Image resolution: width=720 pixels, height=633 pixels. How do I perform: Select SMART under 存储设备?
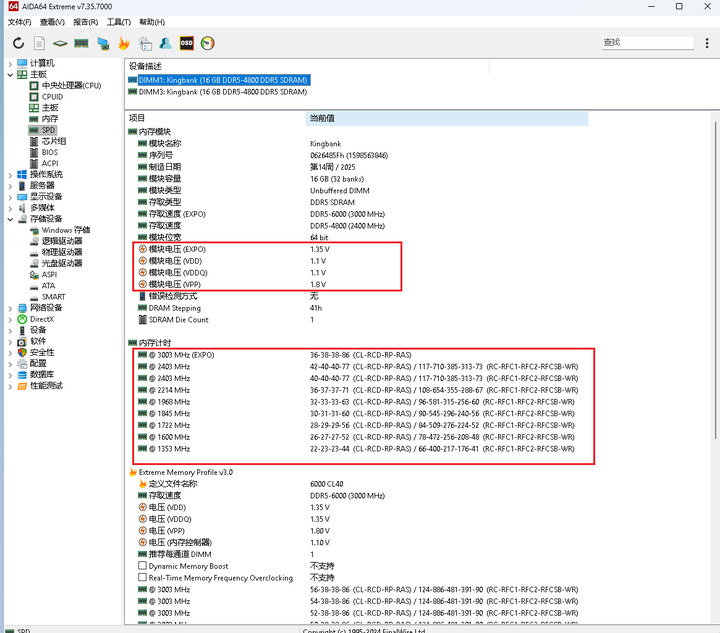53,297
